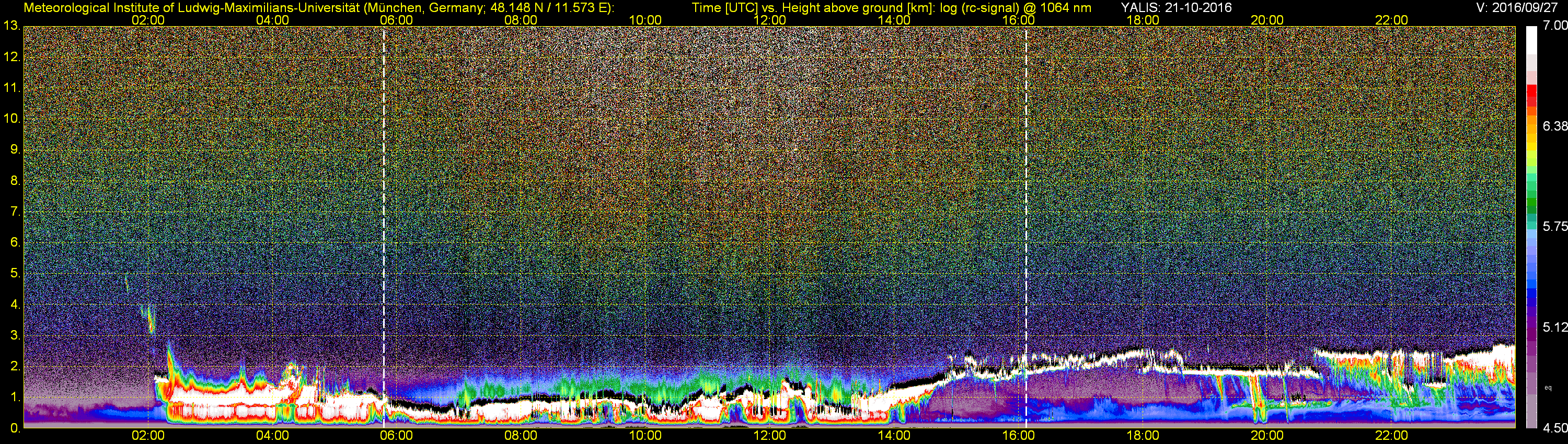The width and height of the screenshot is (1568, 444).
Task: Click the 5 km height axis label
Action: 15,274
